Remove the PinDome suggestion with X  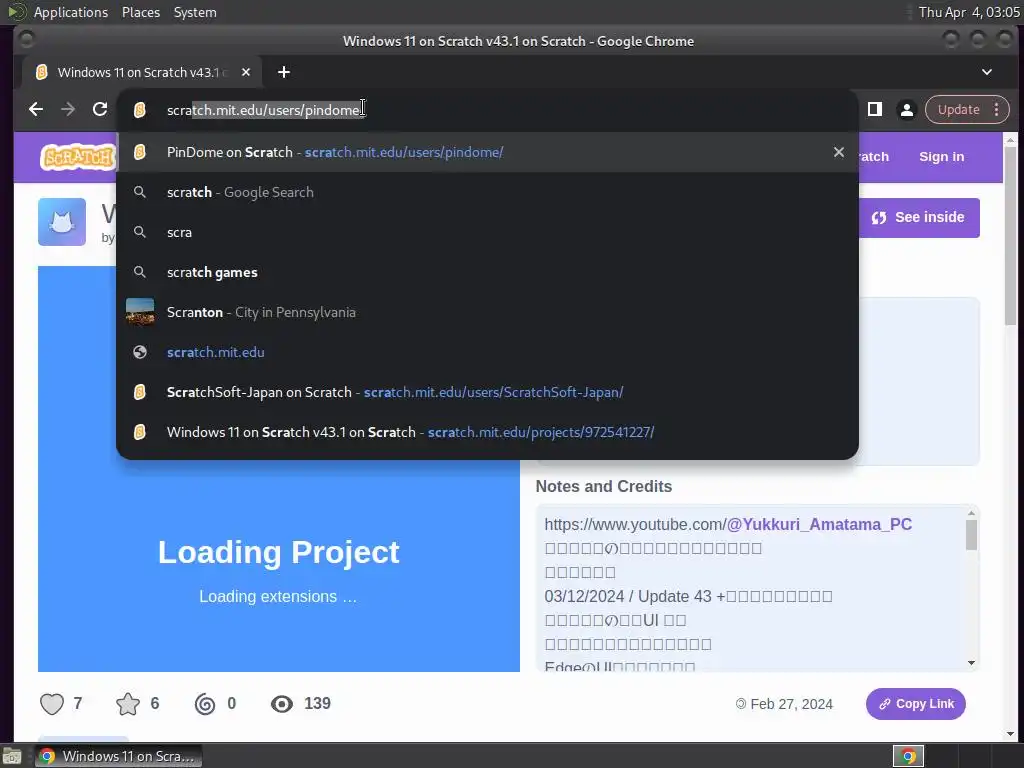click(x=839, y=152)
